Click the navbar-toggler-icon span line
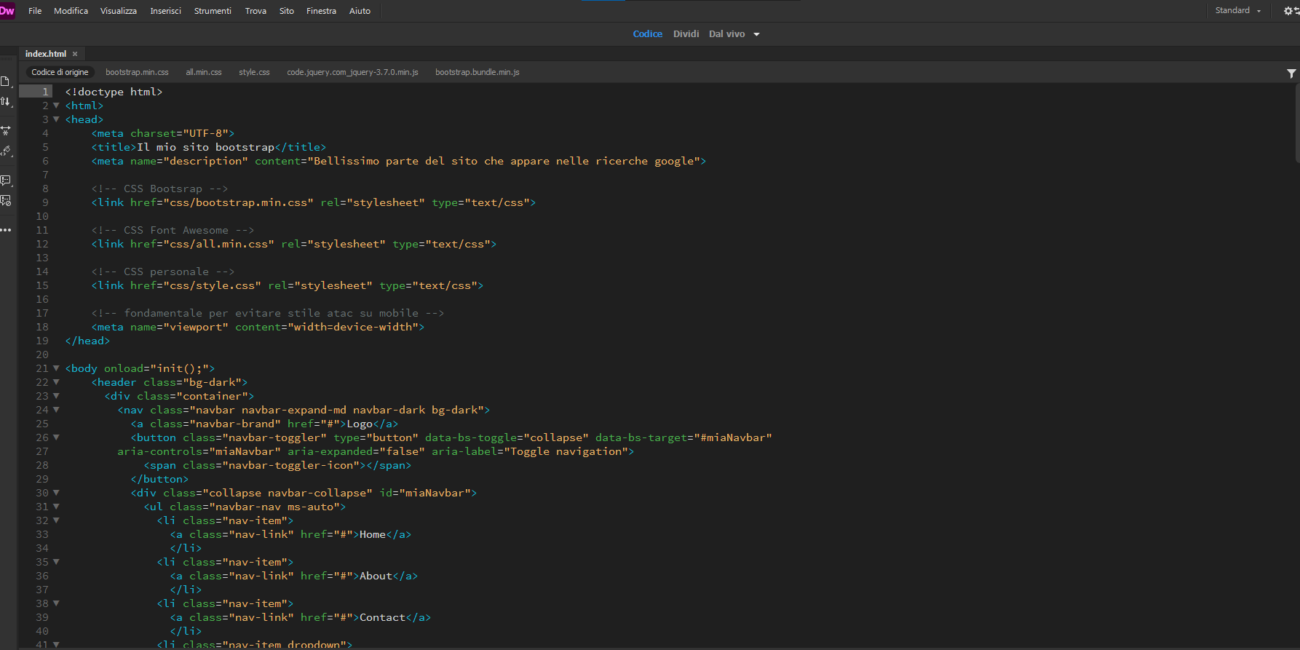 pos(277,466)
